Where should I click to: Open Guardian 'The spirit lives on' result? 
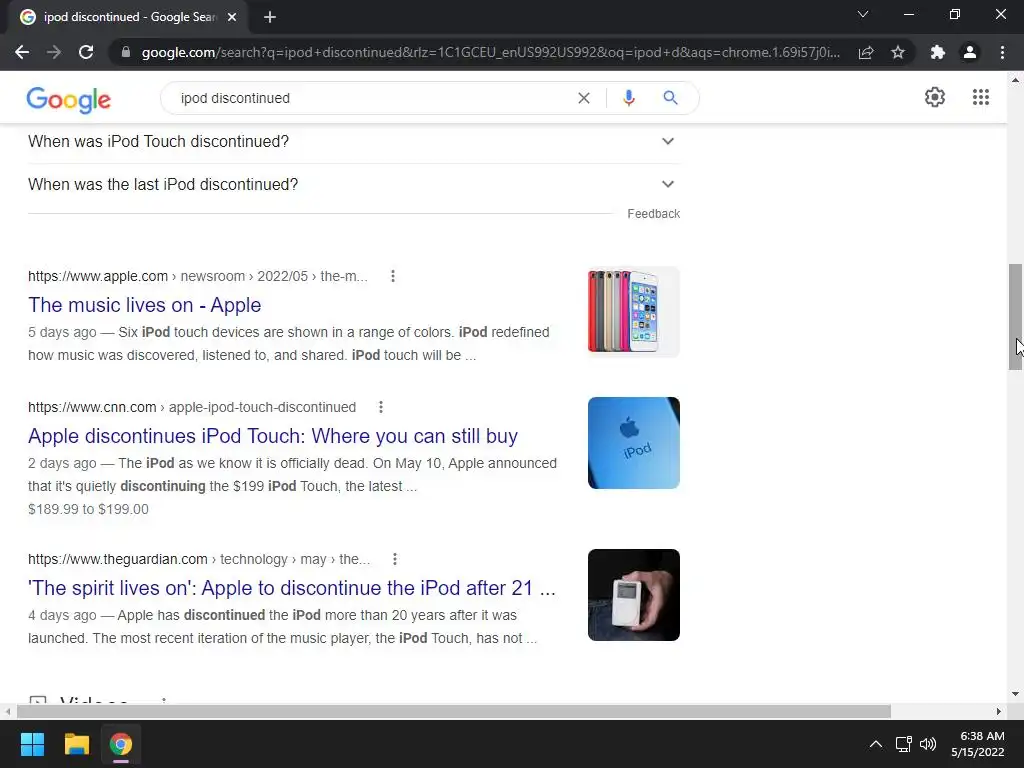tap(291, 588)
